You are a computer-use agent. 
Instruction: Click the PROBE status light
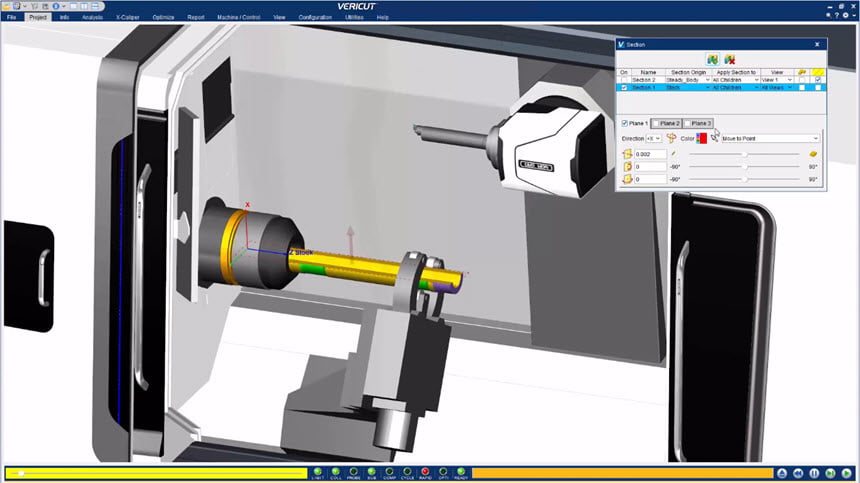354,472
